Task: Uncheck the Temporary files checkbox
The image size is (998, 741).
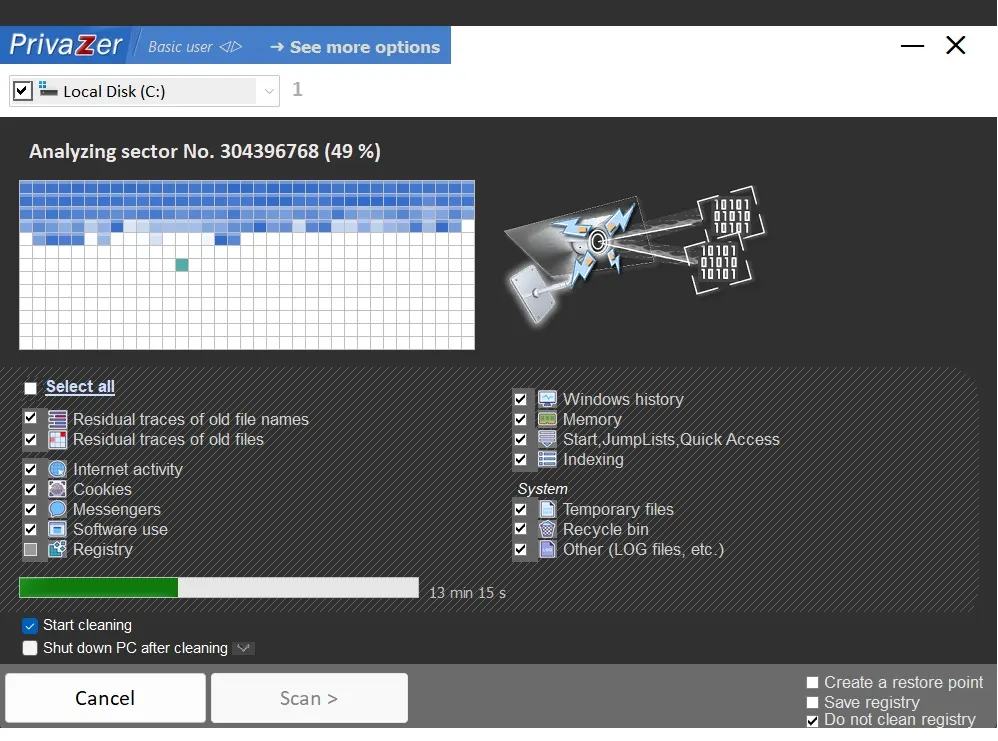Action: click(x=521, y=509)
